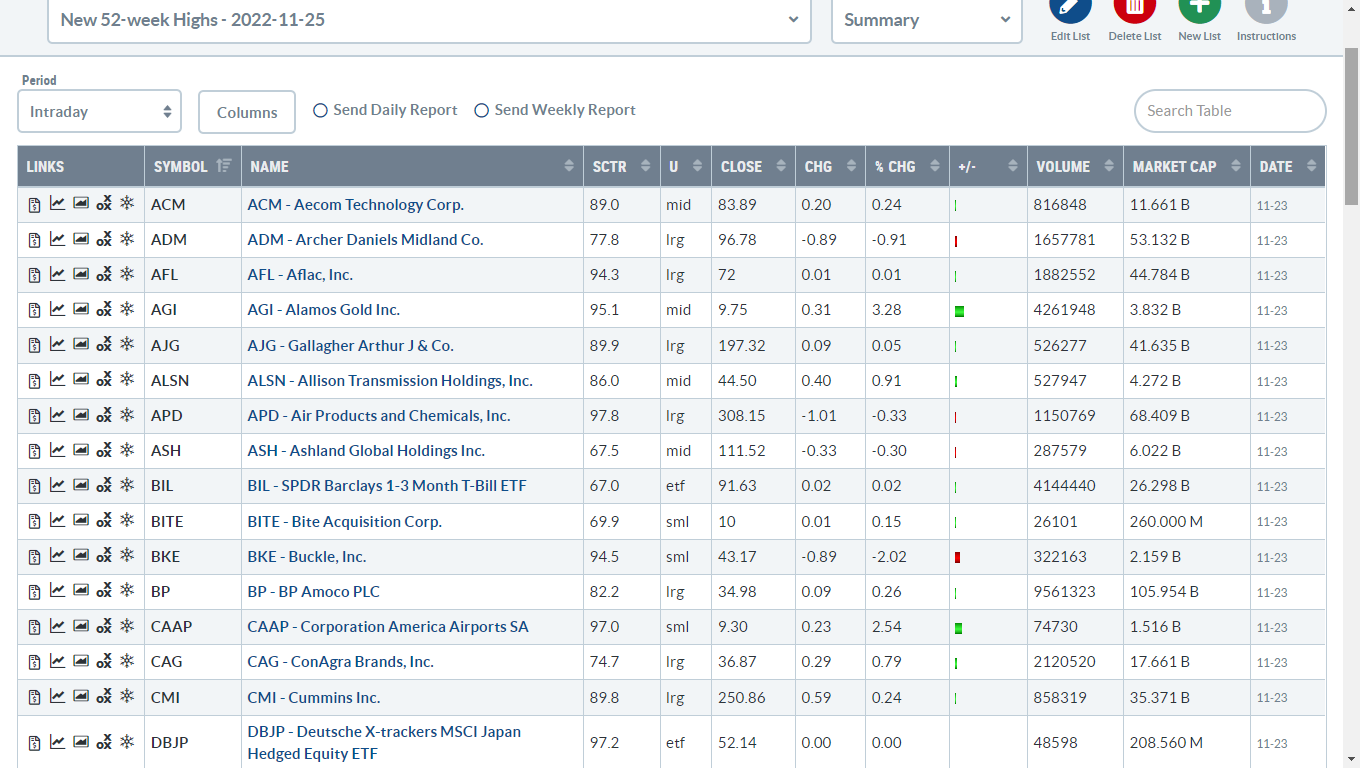The height and width of the screenshot is (768, 1360).
Task: Open the ACM - Aecom Technology Corp. link
Action: pos(356,205)
